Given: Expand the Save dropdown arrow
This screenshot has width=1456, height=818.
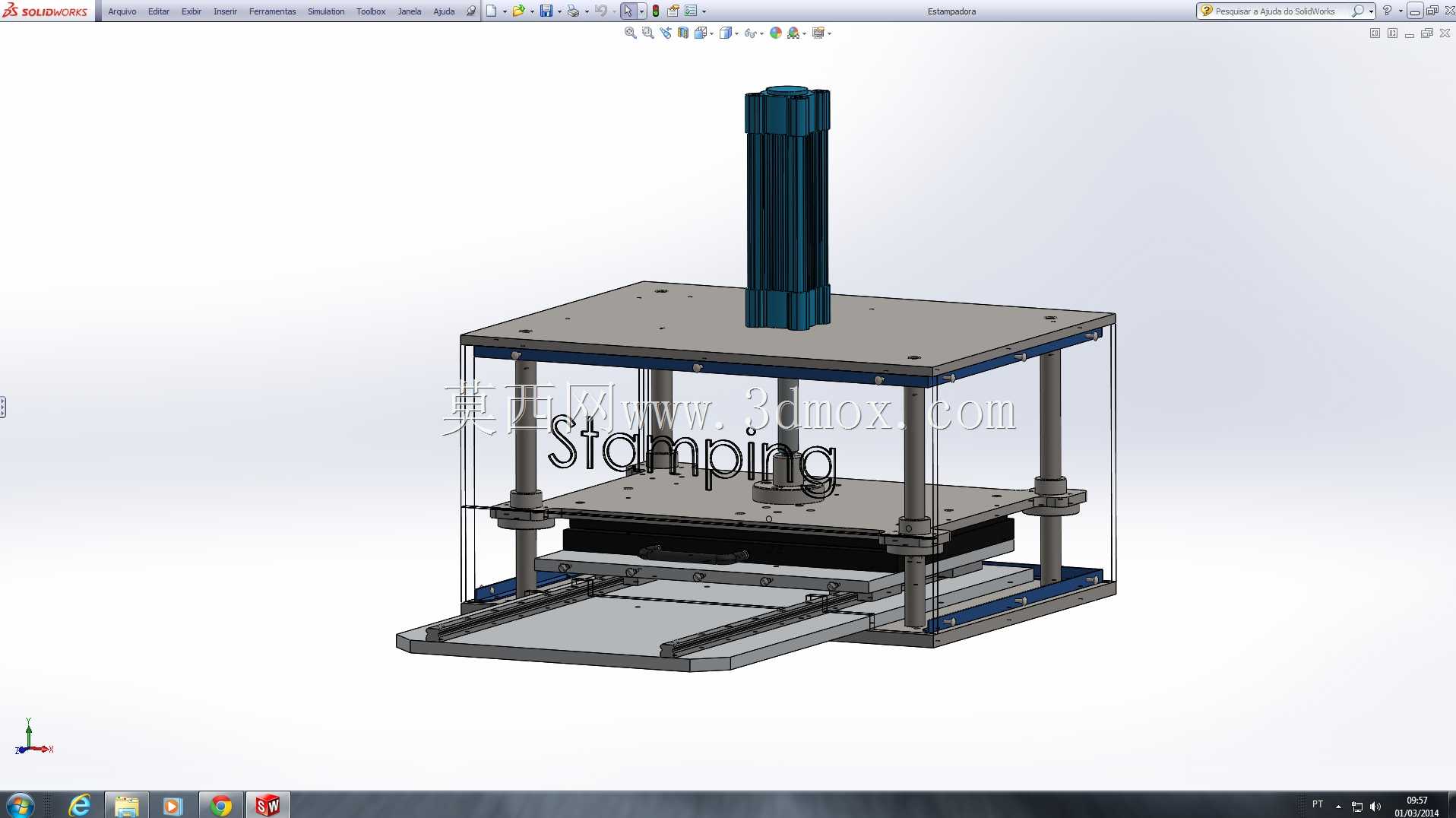Looking at the screenshot, I should [x=559, y=11].
